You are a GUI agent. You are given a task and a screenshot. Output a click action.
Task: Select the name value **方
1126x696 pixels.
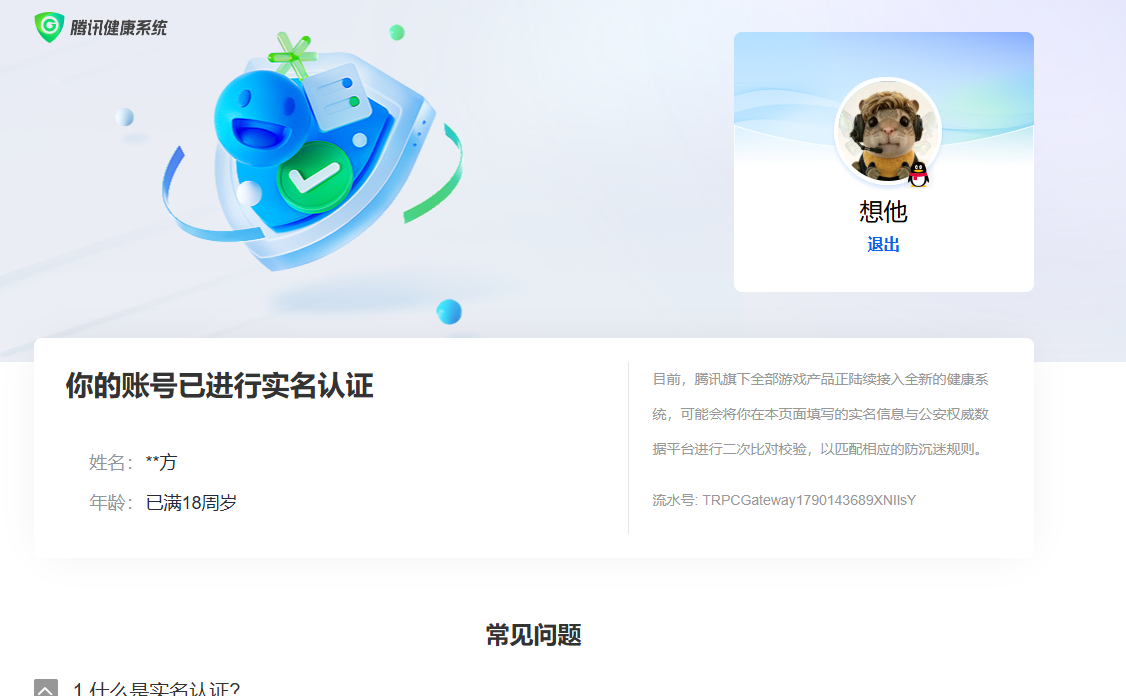pos(161,463)
